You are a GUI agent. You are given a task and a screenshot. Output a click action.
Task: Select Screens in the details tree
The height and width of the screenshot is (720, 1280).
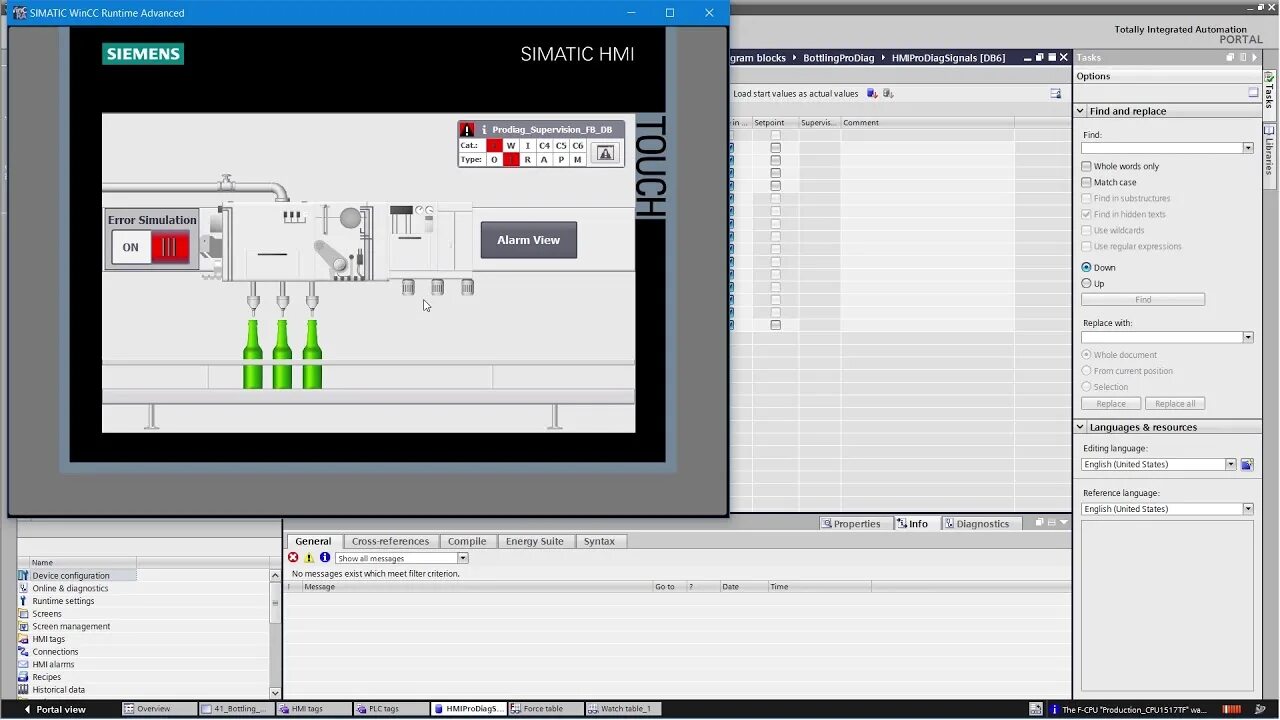47,614
